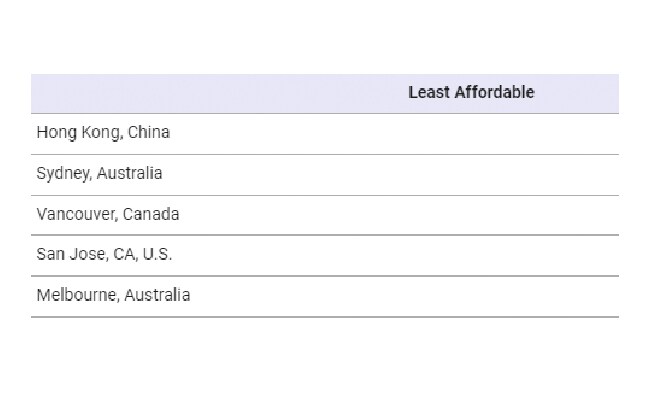Select the San Jose, CA, U.S. row label
The width and height of the screenshot is (650, 400).
tap(104, 254)
